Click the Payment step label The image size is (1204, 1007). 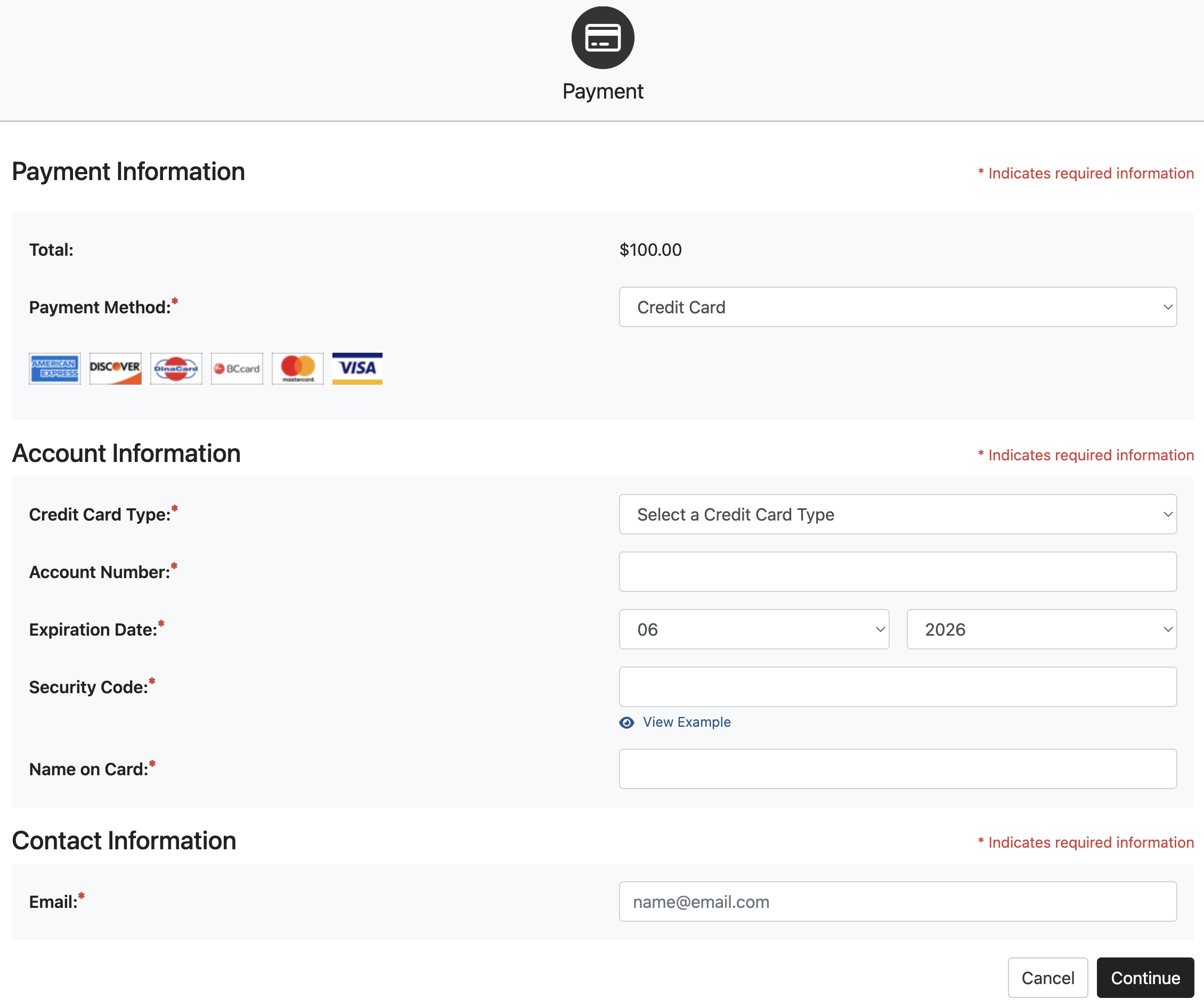tap(603, 92)
